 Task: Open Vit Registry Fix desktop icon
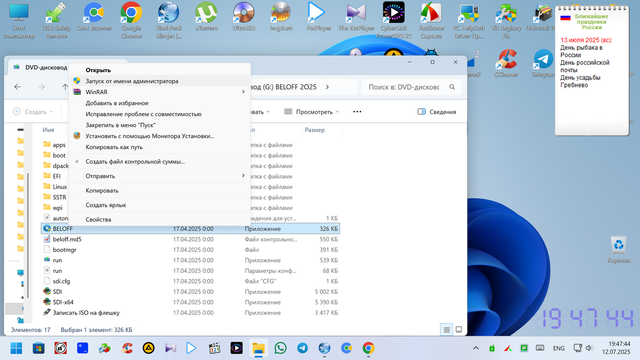pyautogui.click(x=506, y=20)
